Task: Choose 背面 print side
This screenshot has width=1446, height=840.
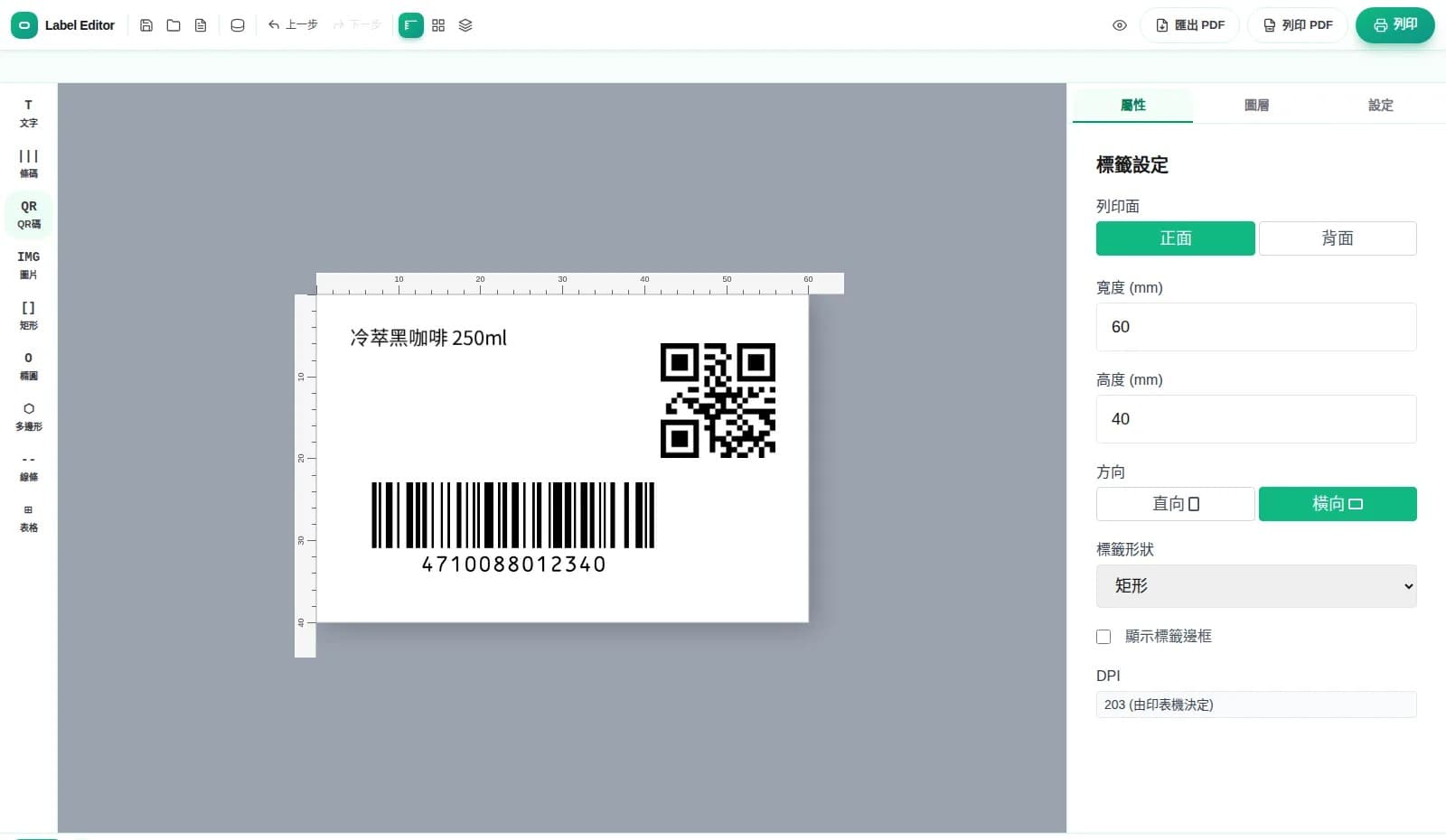Action: click(1338, 238)
